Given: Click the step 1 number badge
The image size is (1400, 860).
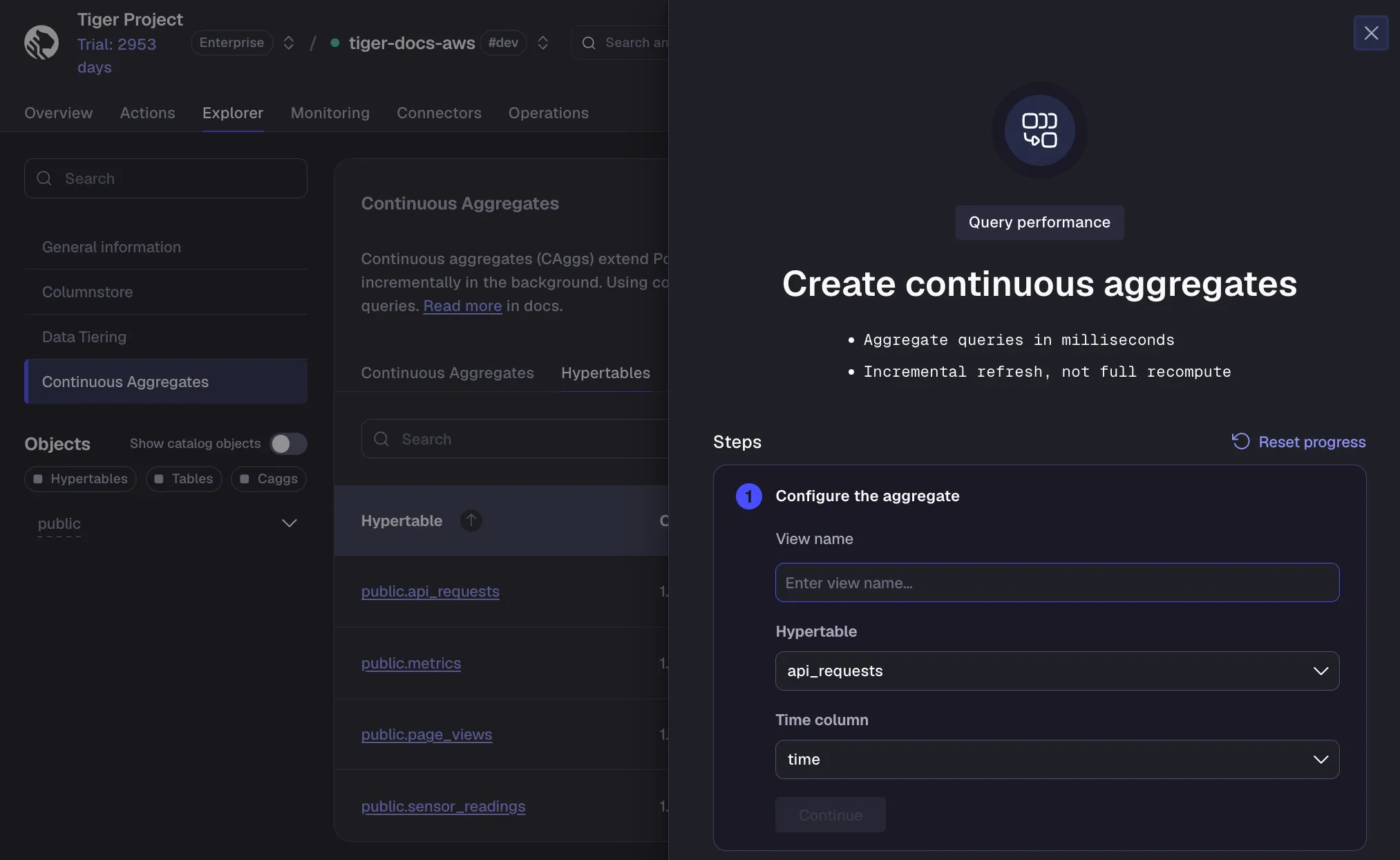Looking at the screenshot, I should pos(748,496).
